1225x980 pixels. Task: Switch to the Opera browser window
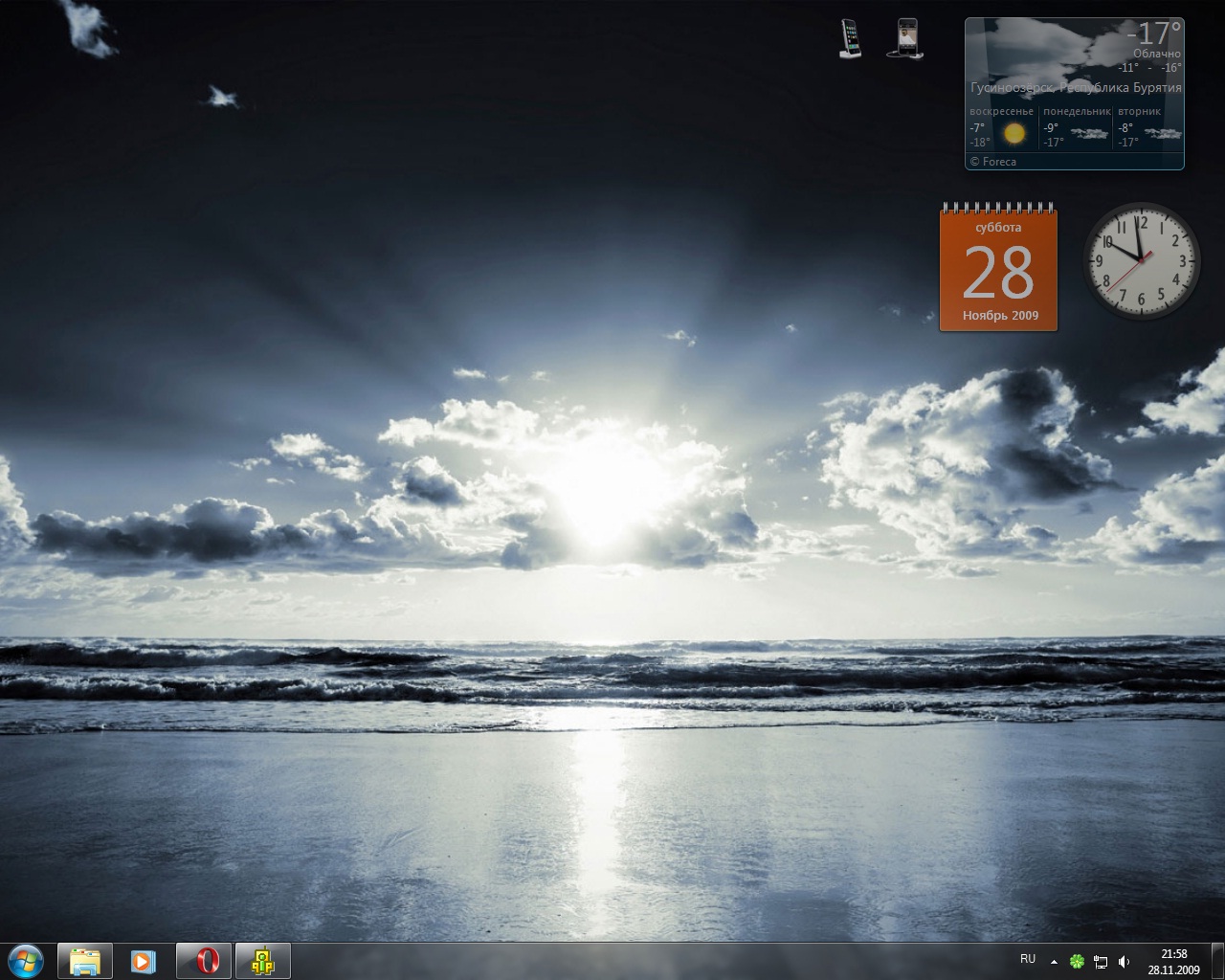click(x=204, y=961)
